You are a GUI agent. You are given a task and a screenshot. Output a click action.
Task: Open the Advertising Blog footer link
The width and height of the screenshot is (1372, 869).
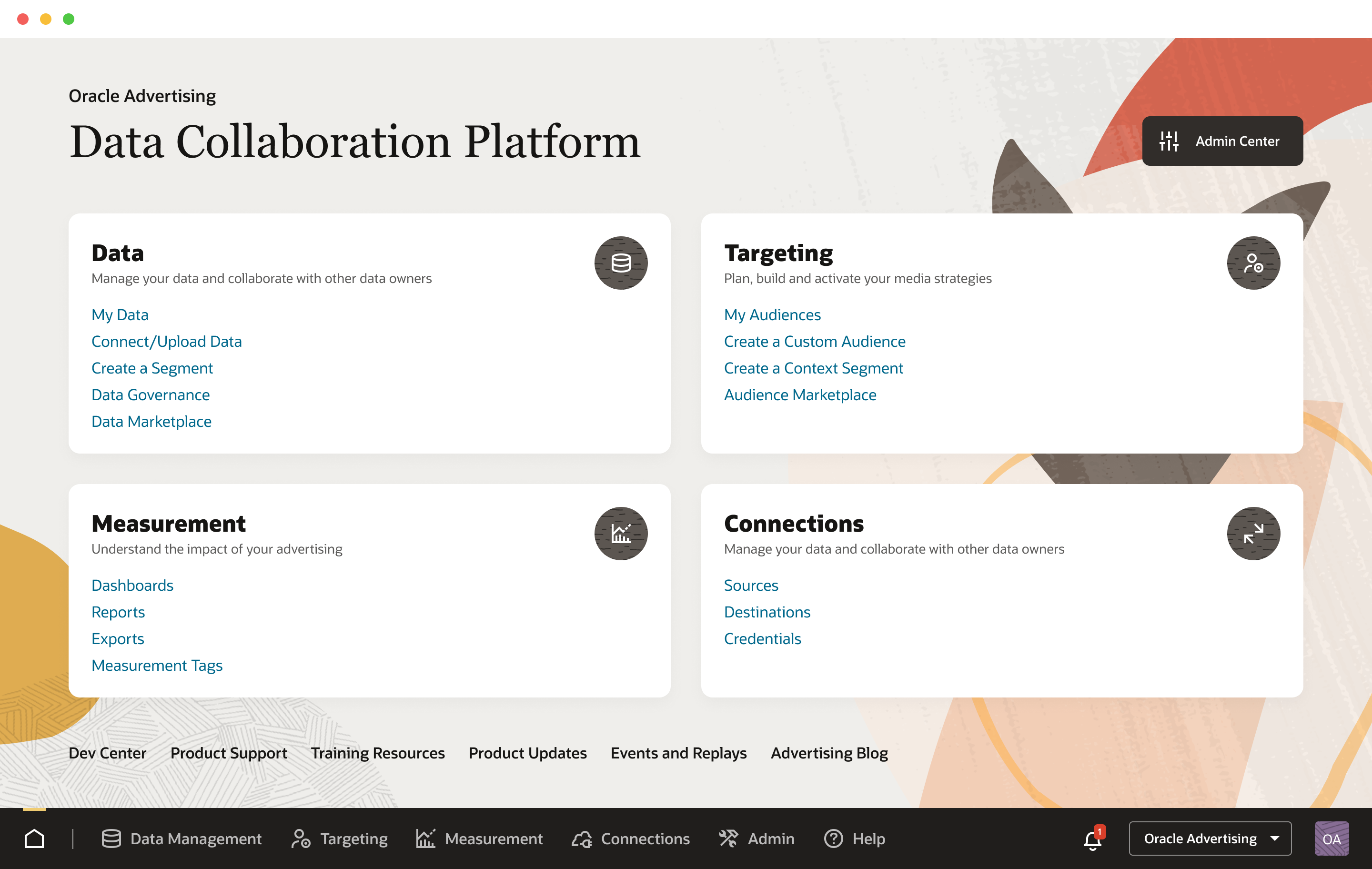click(828, 753)
